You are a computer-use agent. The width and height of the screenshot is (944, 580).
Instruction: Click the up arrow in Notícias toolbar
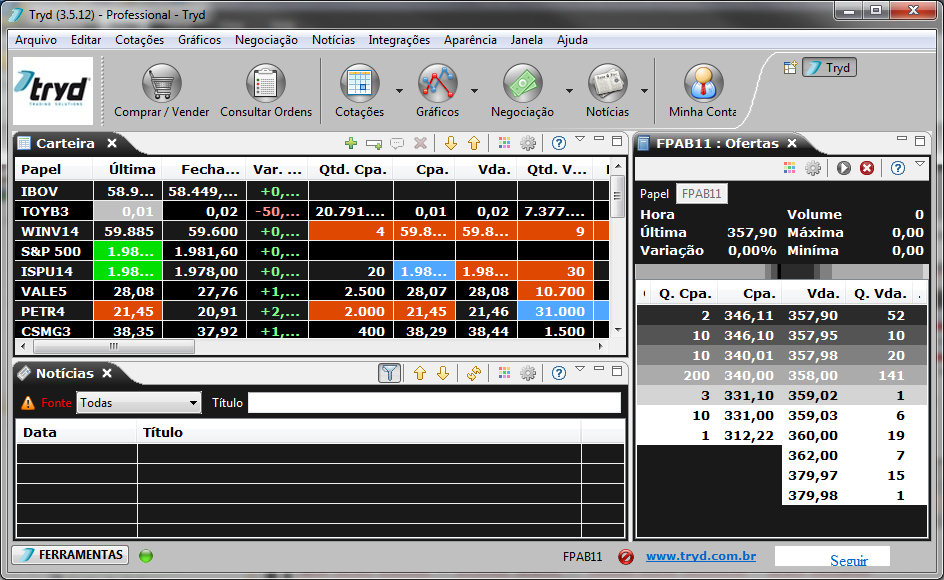click(x=420, y=373)
